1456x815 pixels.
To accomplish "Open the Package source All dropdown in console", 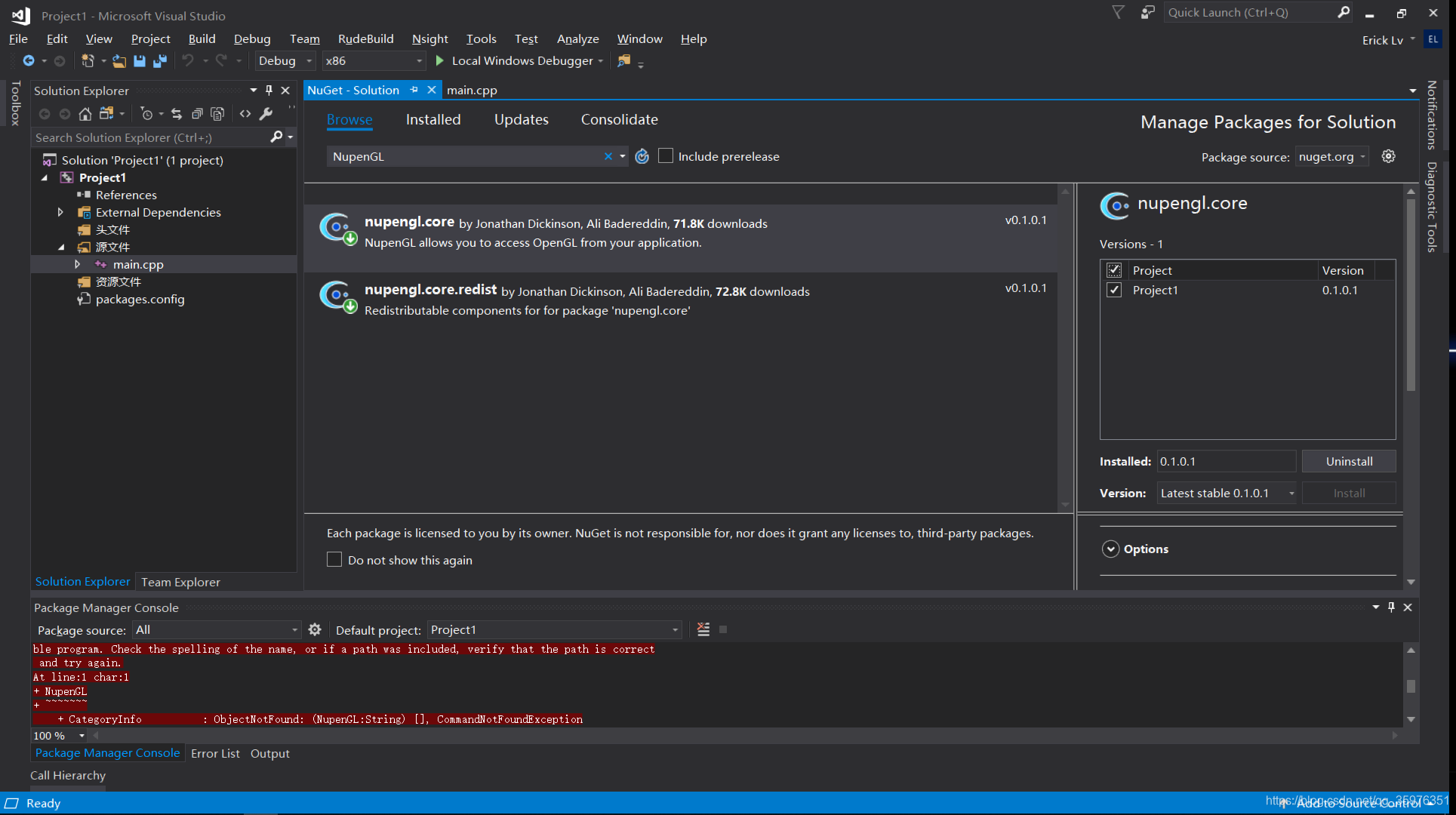I will tap(217, 629).
